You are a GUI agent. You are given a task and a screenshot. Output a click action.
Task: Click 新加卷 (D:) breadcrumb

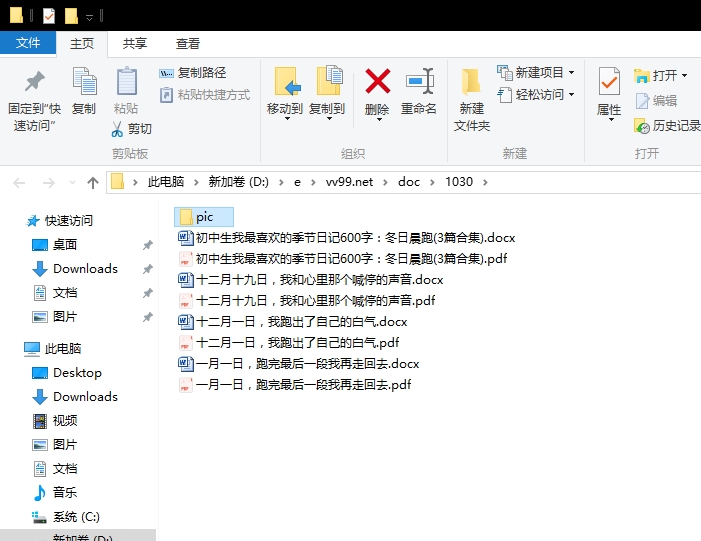pyautogui.click(x=239, y=182)
